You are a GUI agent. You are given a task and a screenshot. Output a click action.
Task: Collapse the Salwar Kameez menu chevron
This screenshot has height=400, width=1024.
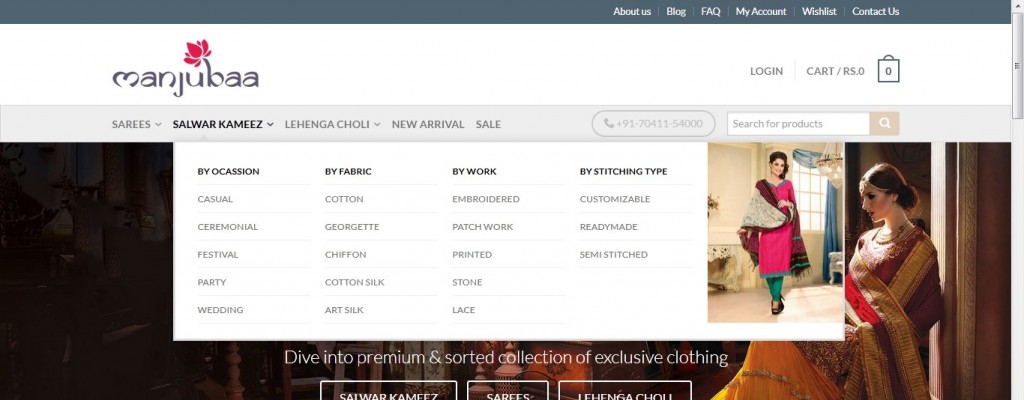click(x=270, y=124)
